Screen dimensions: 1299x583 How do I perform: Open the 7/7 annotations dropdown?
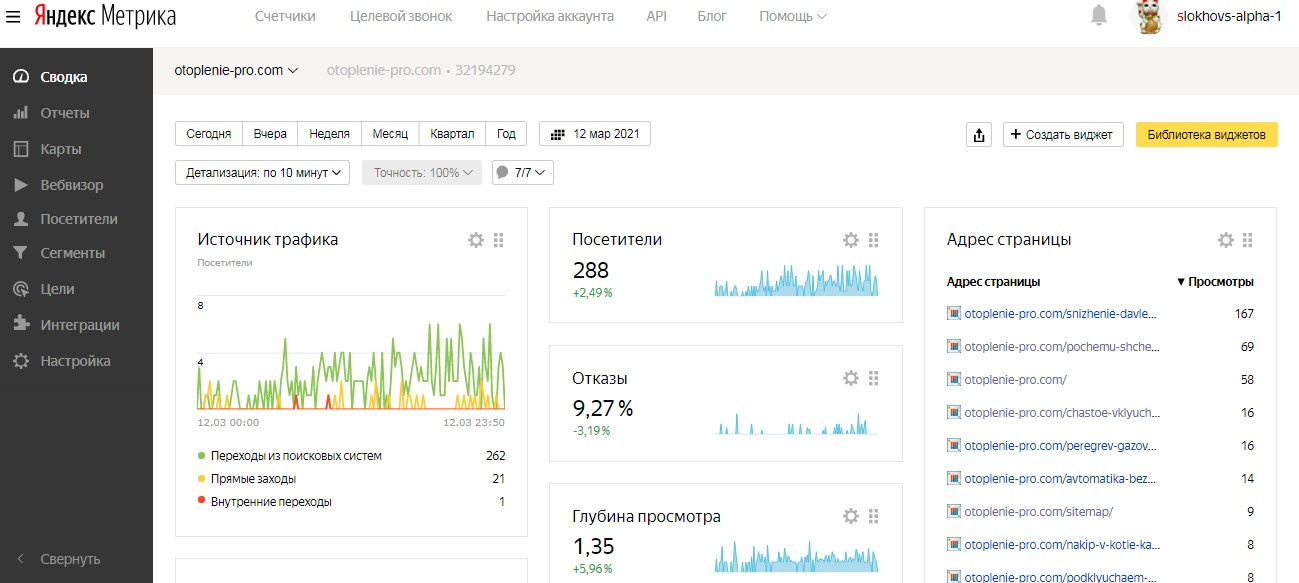point(523,173)
